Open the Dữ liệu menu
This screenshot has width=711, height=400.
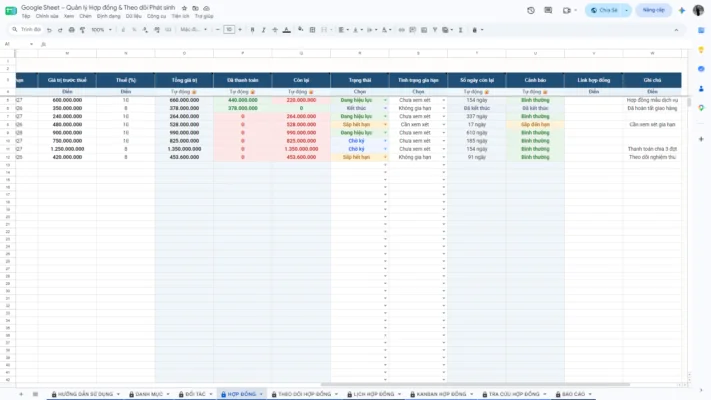click(x=134, y=16)
